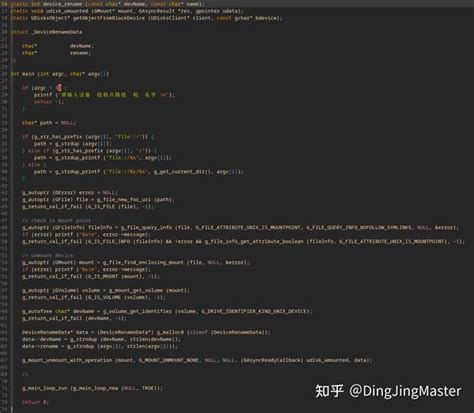Click the return 0 statement

tap(35, 402)
